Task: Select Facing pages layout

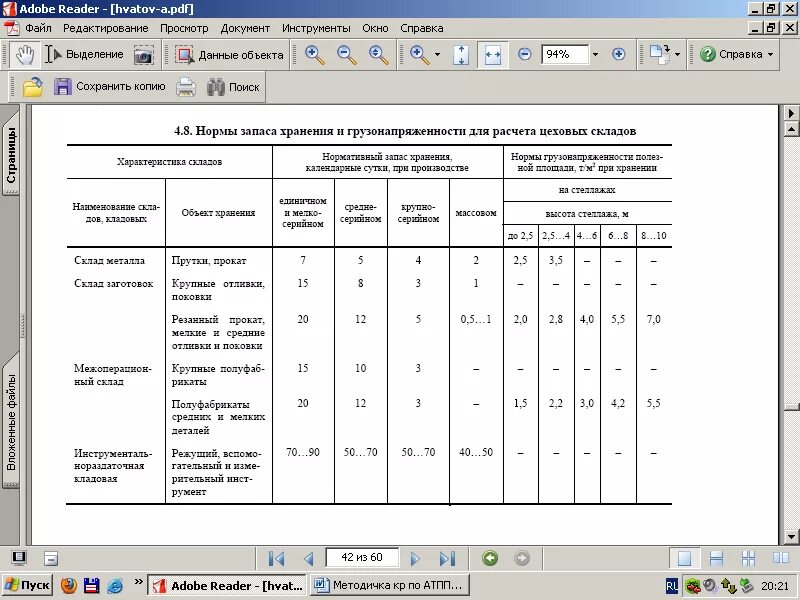Action: [x=780, y=558]
